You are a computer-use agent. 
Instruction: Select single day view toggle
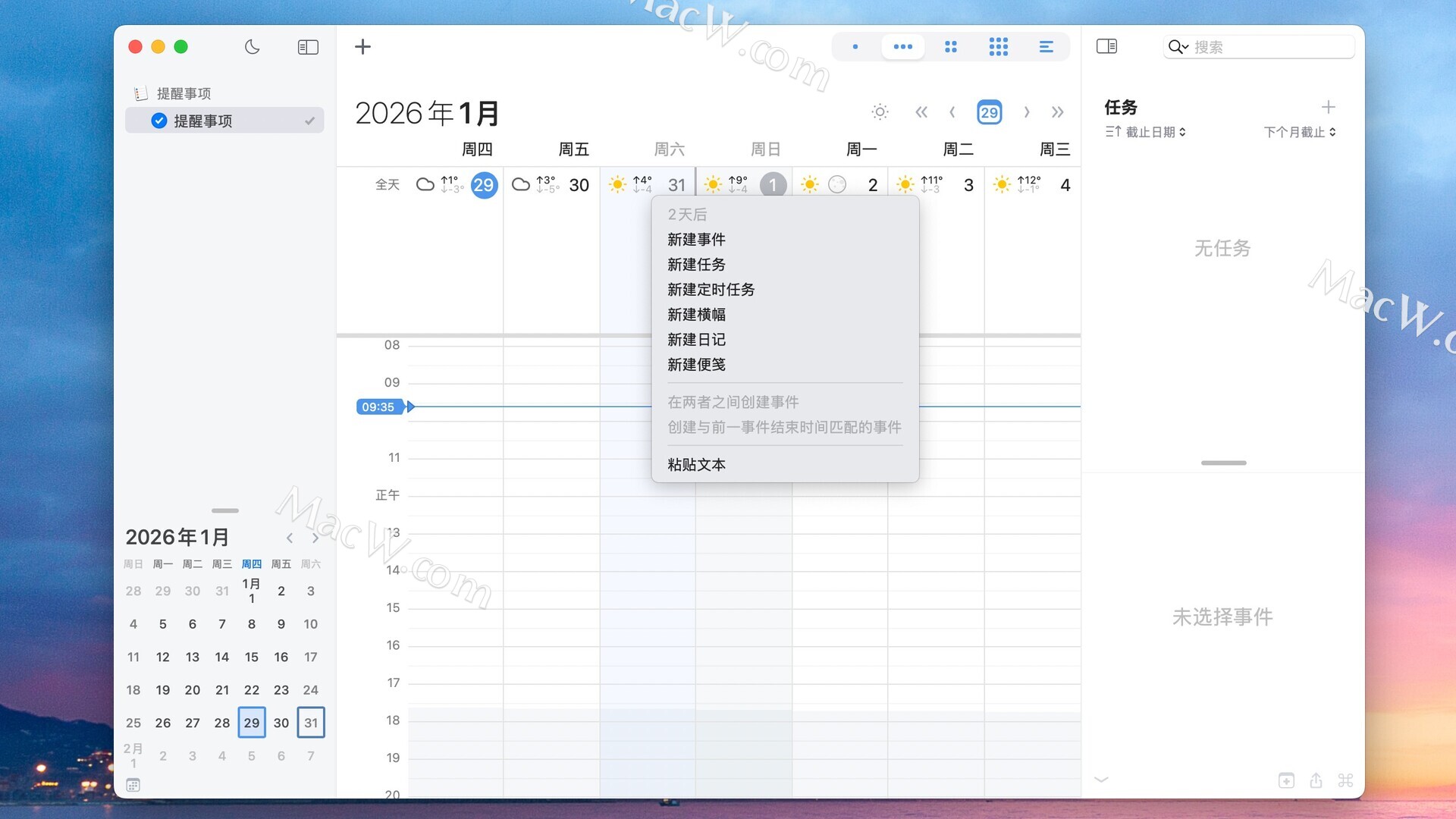(855, 47)
